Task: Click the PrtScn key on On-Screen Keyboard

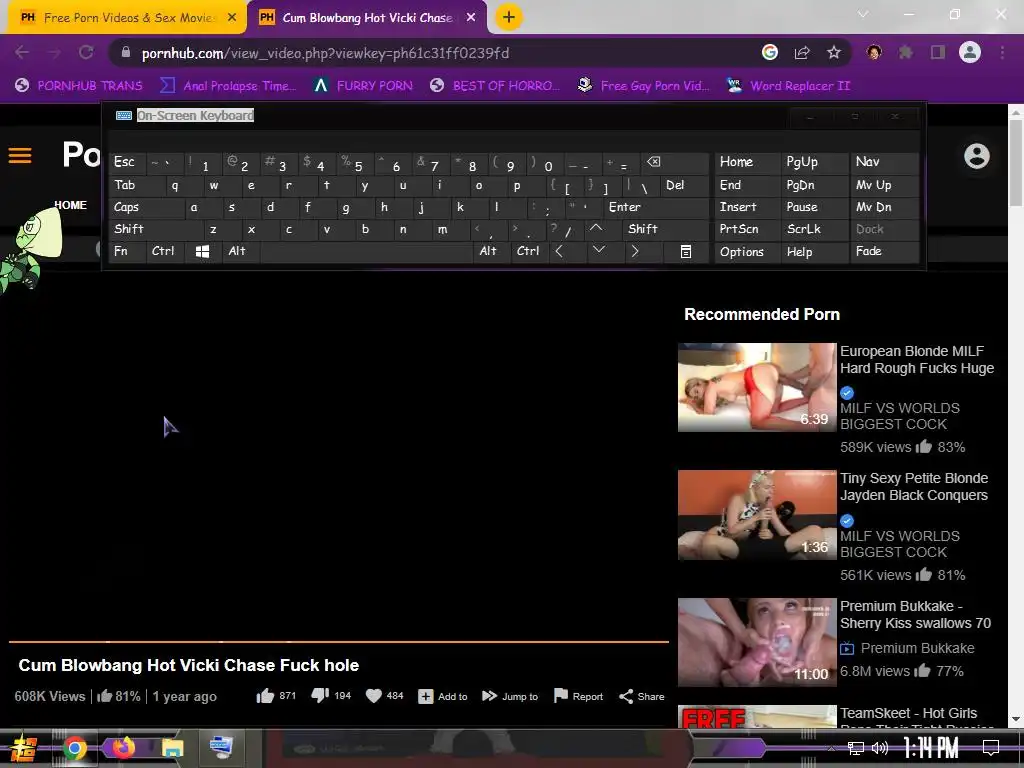Action: 747,229
